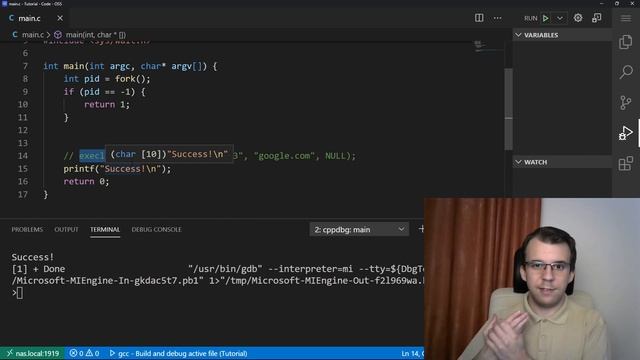Split the editor to the right
640x360 pixels.
coord(479,18)
